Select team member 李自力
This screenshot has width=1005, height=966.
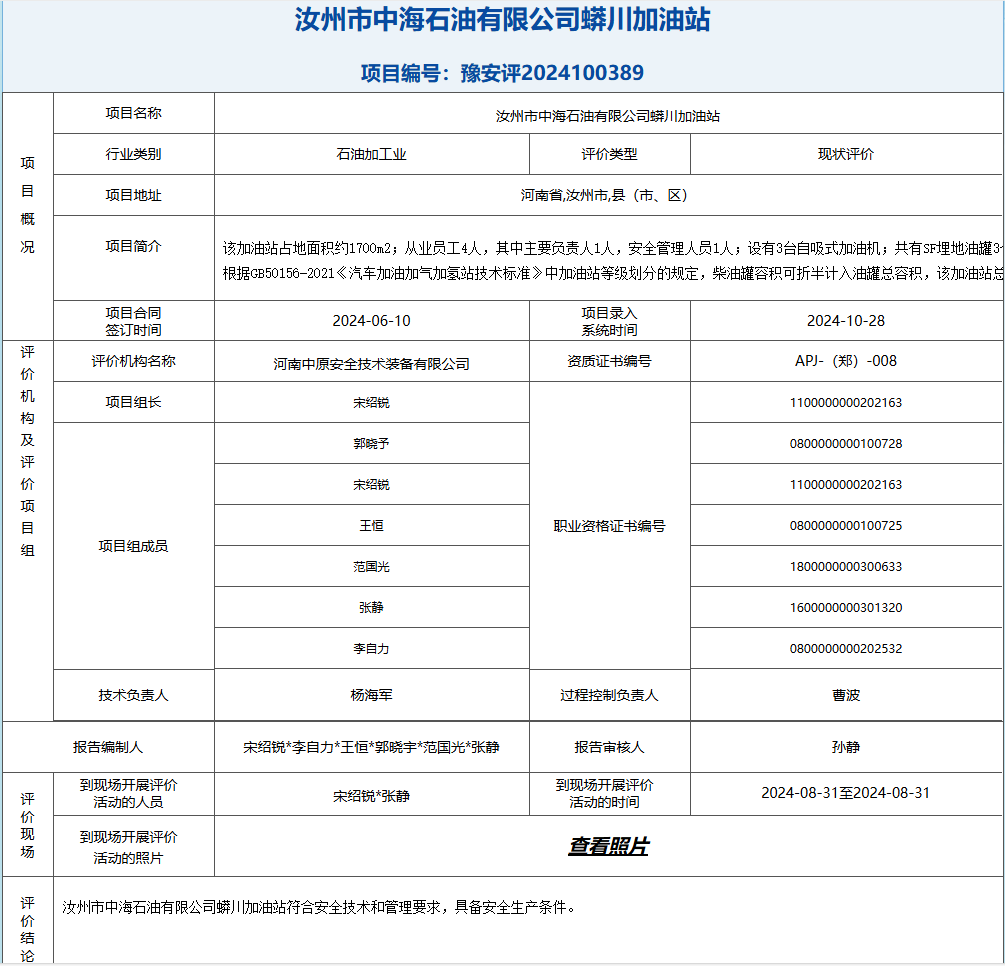click(x=372, y=649)
